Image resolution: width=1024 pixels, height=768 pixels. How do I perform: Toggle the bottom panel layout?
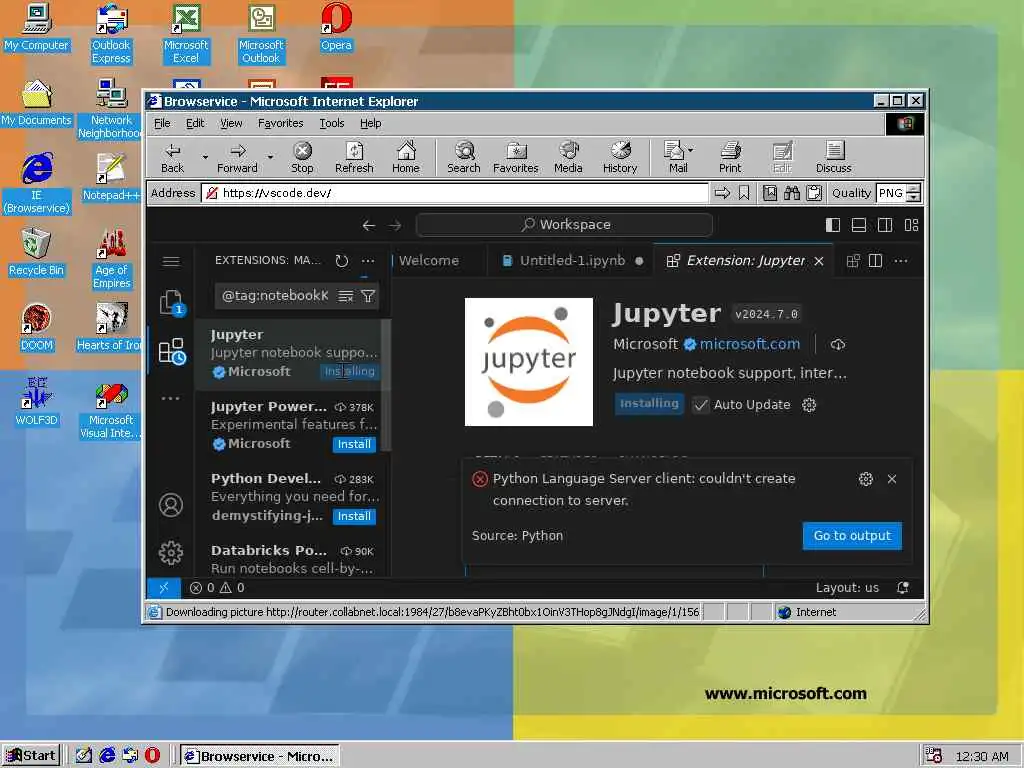point(859,225)
